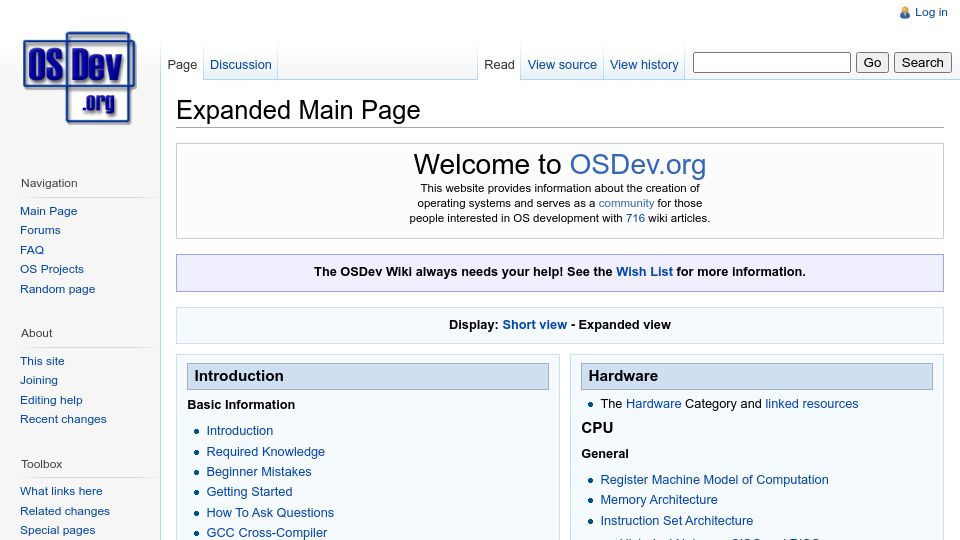Switch display to Short view
The width and height of the screenshot is (960, 540).
[x=534, y=324]
